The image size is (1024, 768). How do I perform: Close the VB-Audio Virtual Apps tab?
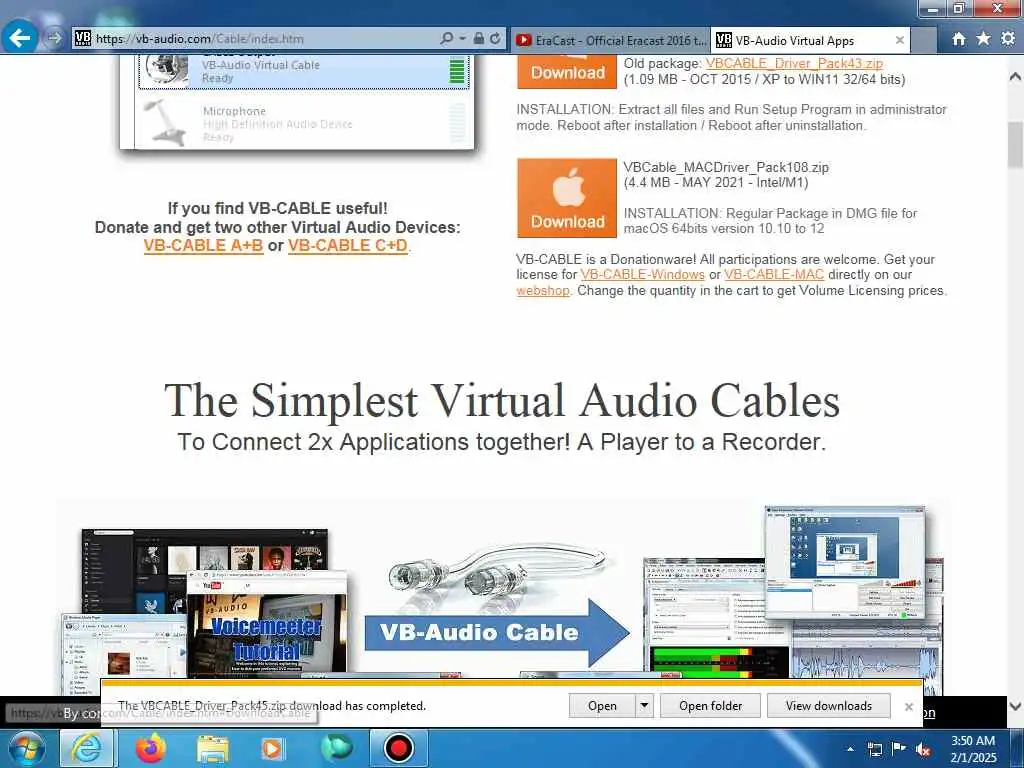tap(899, 40)
